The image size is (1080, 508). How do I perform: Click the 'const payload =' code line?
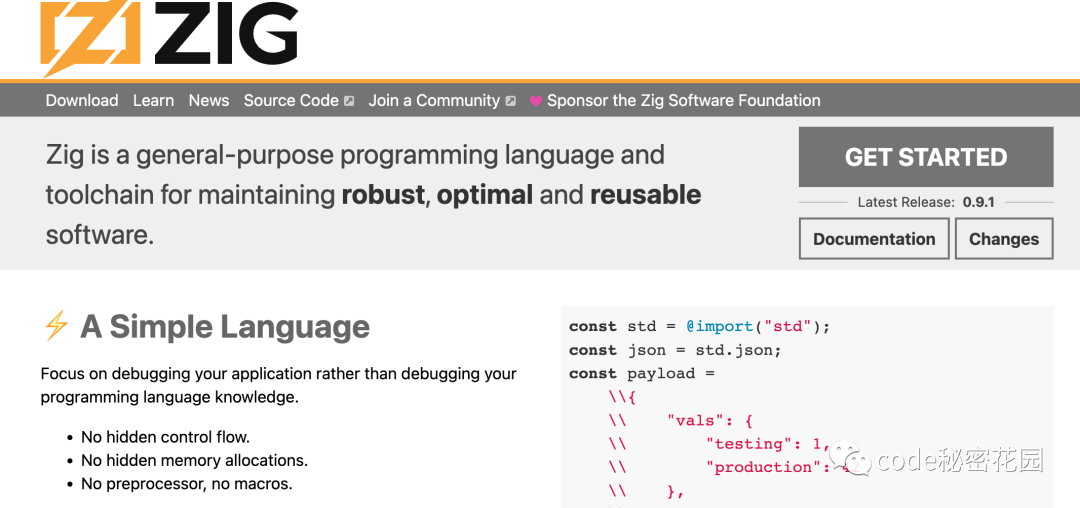click(x=642, y=374)
